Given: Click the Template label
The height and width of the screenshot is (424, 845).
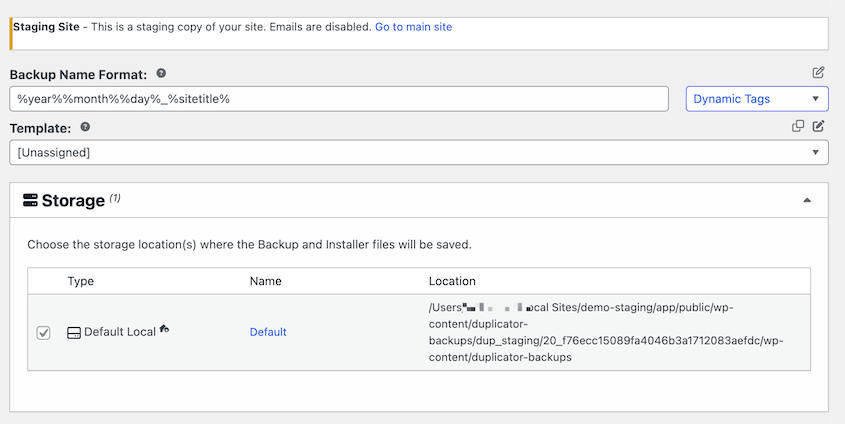Looking at the screenshot, I should point(40,128).
